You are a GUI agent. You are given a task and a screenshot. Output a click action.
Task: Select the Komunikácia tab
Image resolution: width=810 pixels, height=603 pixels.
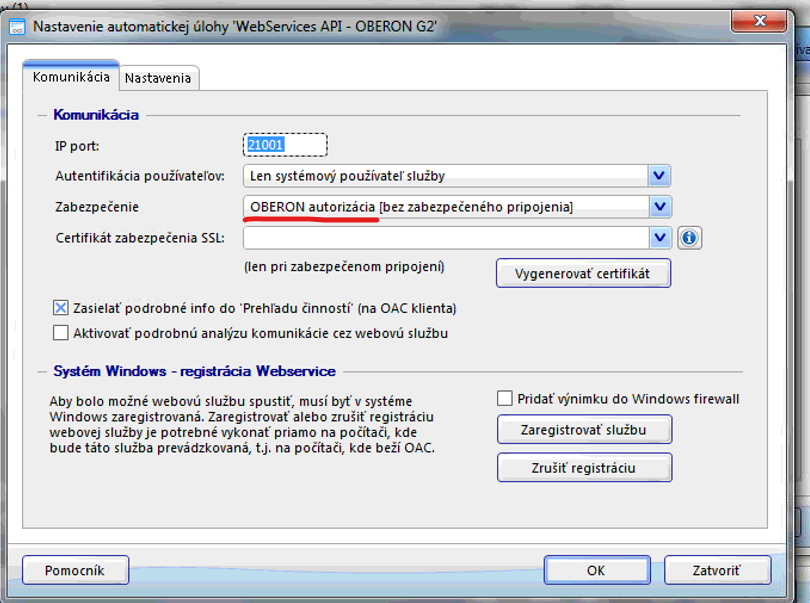tap(70, 77)
